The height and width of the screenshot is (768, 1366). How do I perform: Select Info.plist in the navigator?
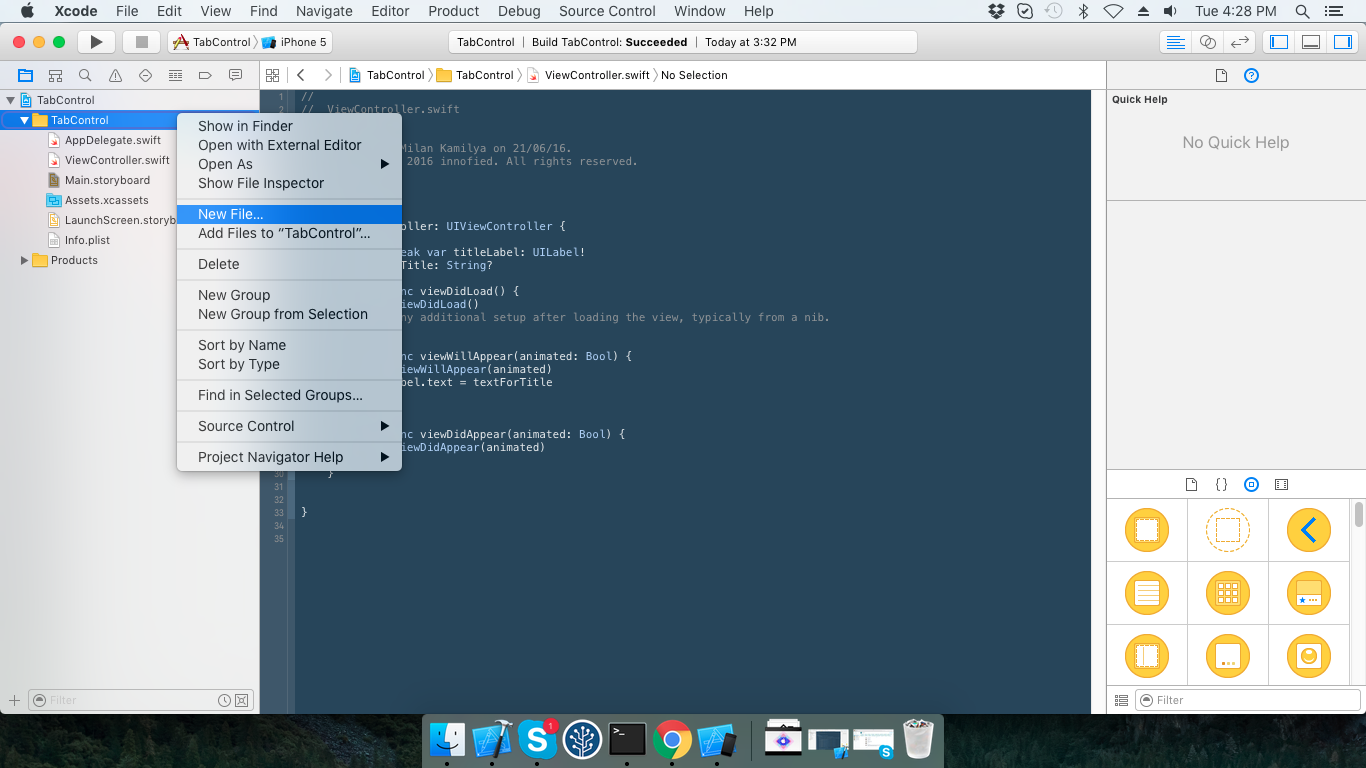[x=87, y=240]
